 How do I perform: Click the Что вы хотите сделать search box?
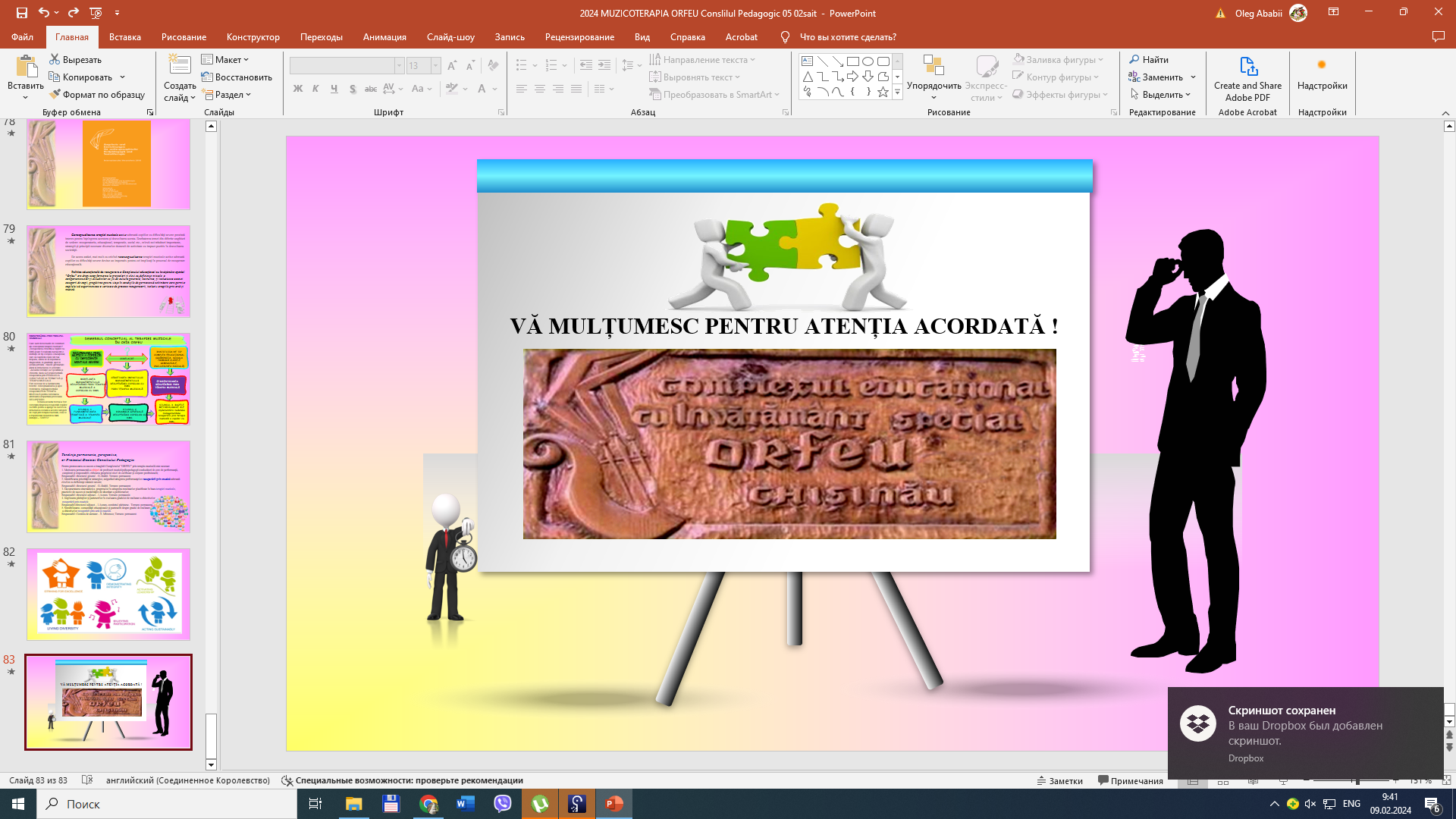coord(848,36)
